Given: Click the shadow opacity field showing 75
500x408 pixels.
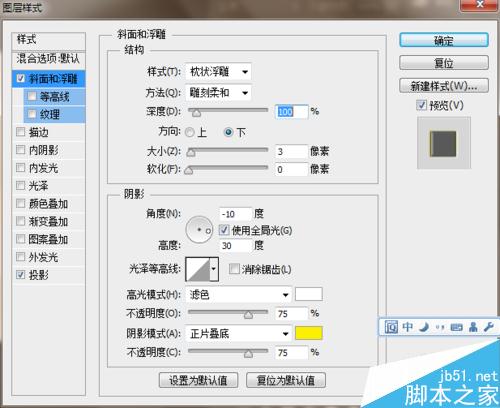Looking at the screenshot, I should (292, 353).
